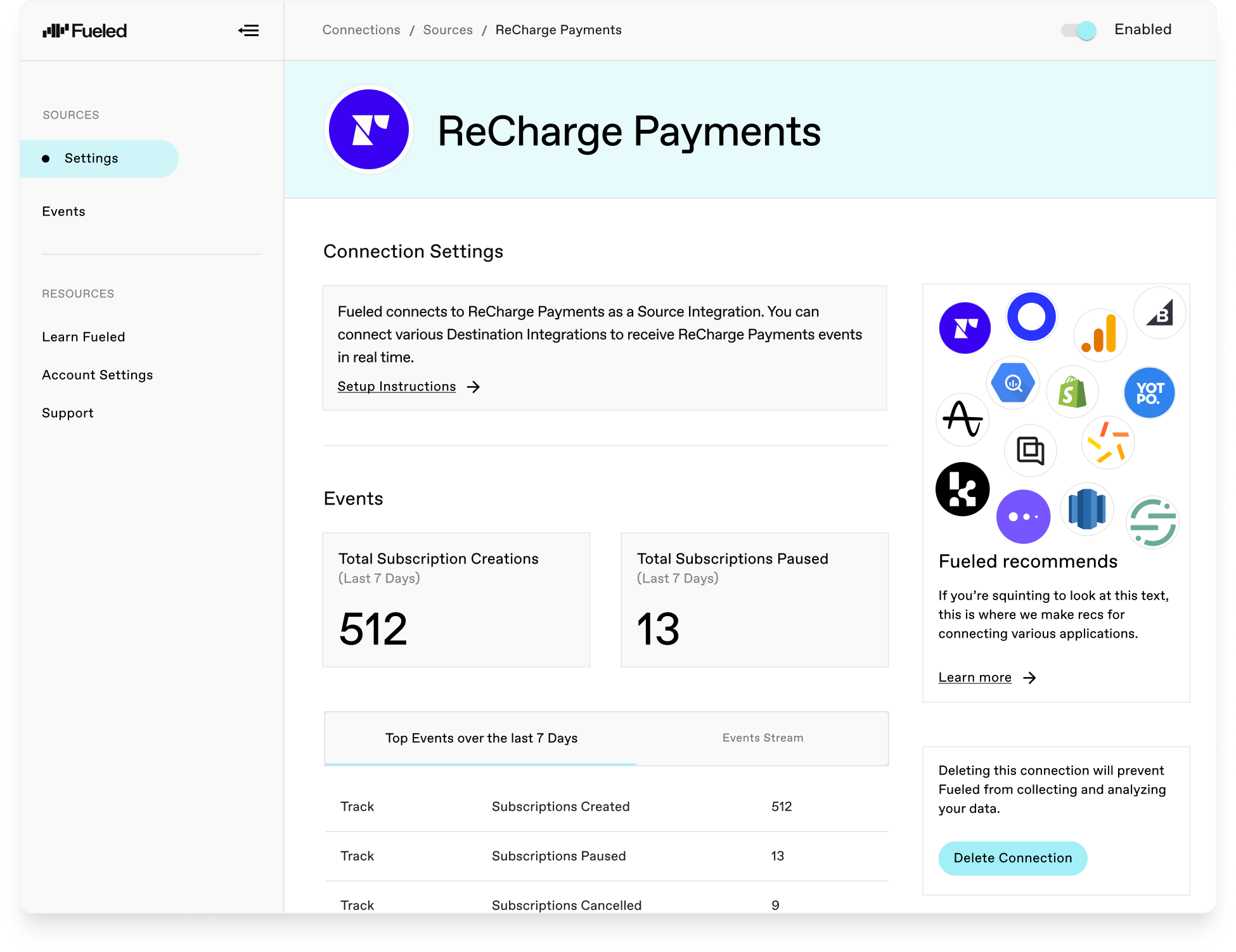This screenshot has height=952, width=1236.
Task: Switch to Top Events over the last 7 Days tab
Action: (480, 738)
